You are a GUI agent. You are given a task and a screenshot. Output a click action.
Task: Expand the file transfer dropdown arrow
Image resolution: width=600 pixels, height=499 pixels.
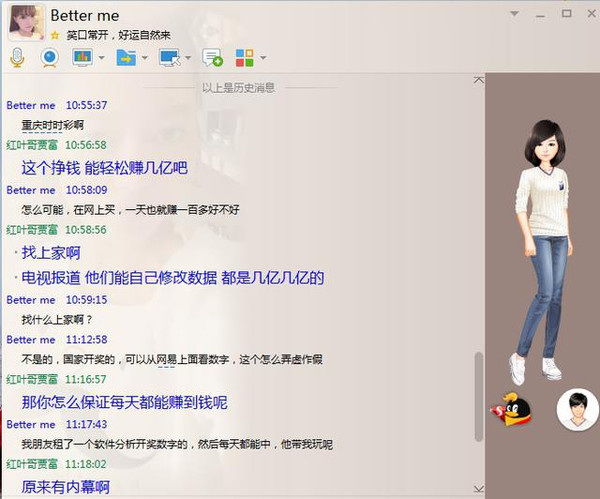click(x=145, y=58)
